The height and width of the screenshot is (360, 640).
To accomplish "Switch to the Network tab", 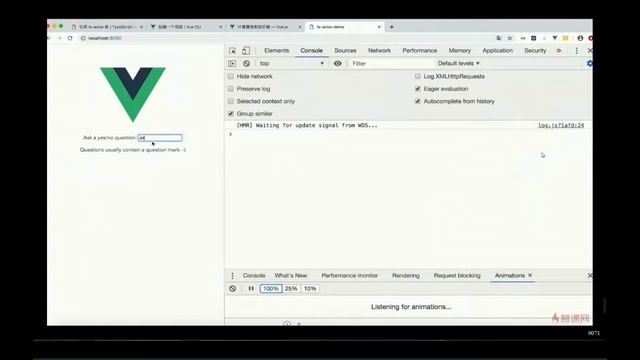I will tap(379, 51).
